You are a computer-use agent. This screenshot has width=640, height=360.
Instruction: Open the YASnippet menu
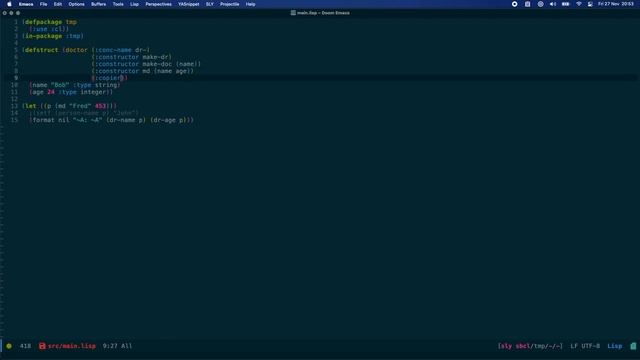tap(189, 4)
